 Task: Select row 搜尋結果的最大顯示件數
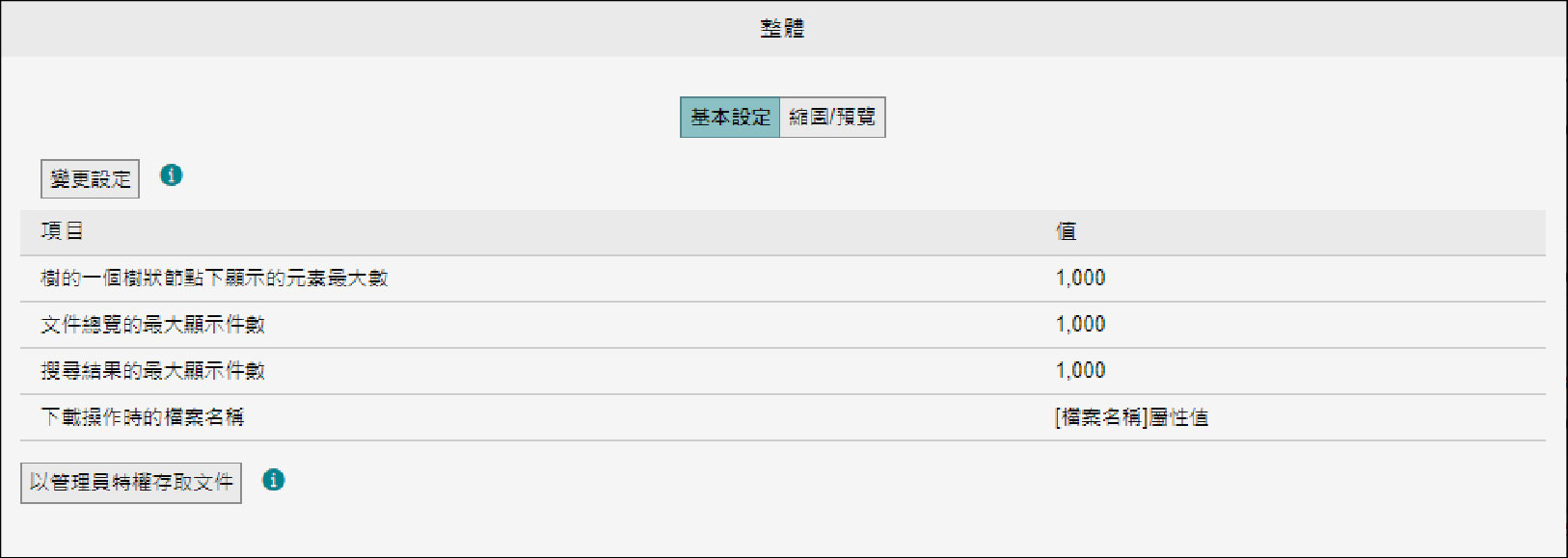tap(783, 371)
